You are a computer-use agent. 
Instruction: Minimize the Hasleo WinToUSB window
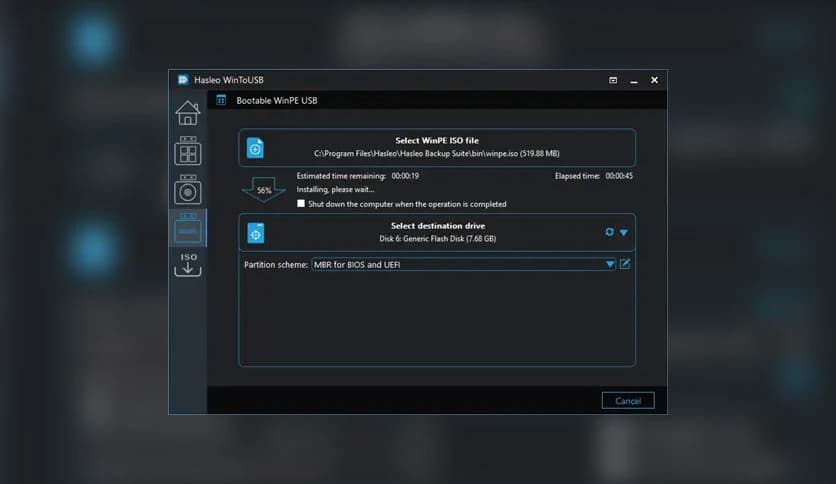pyautogui.click(x=634, y=80)
